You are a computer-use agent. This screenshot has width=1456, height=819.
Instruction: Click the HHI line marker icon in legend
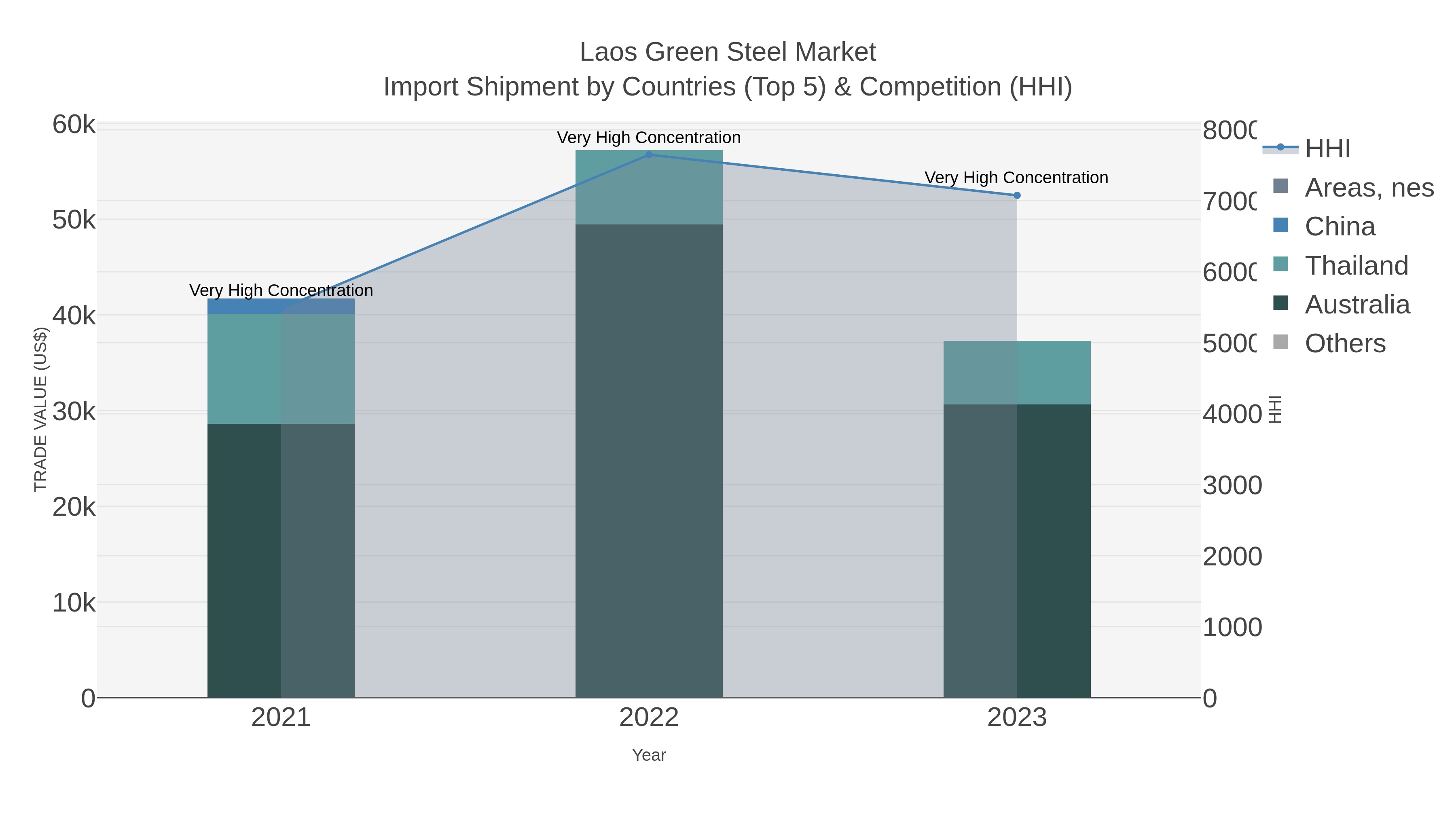click(1280, 148)
